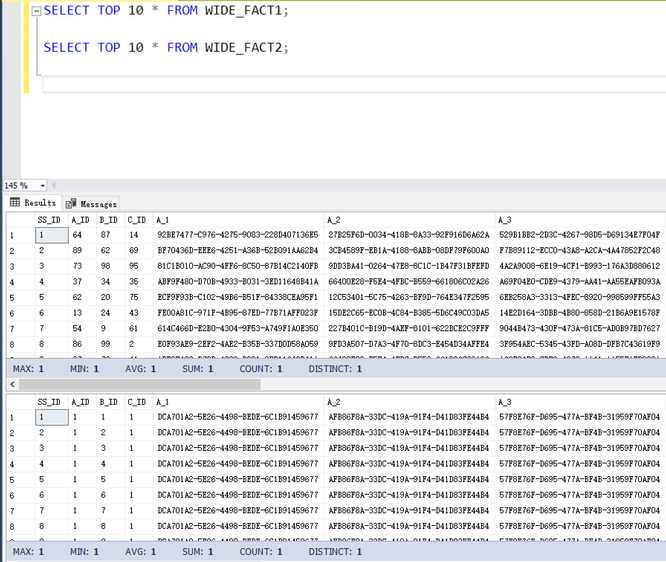Click WIDE_FACT2 in the second query line
The height and width of the screenshot is (562, 666).
(244, 48)
